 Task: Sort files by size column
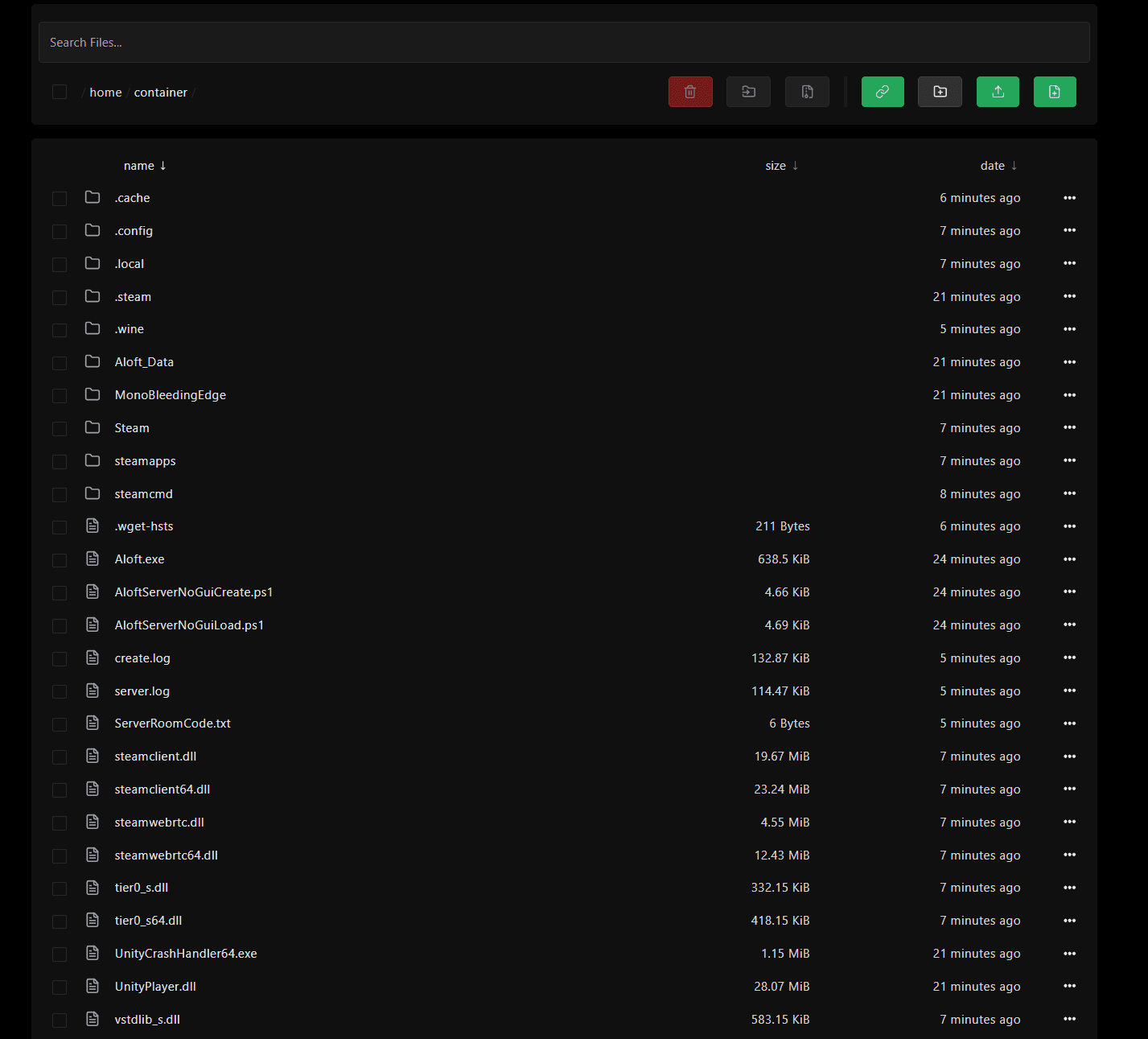tap(775, 165)
